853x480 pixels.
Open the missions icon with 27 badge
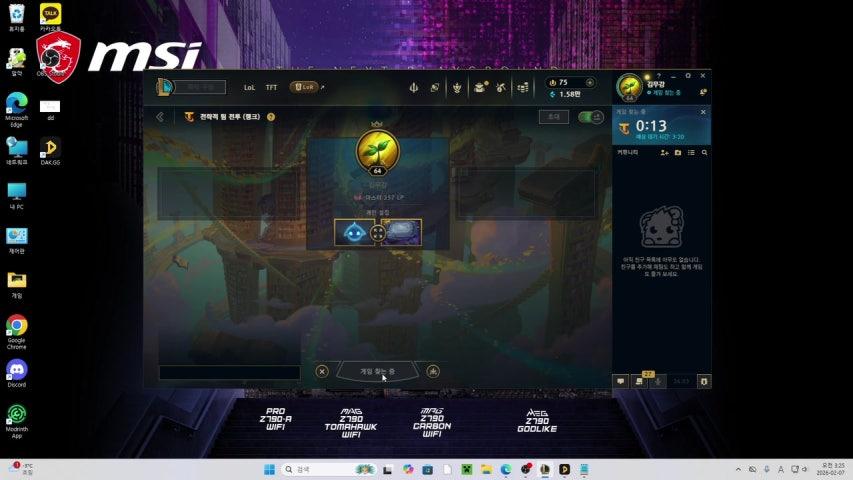pos(640,380)
